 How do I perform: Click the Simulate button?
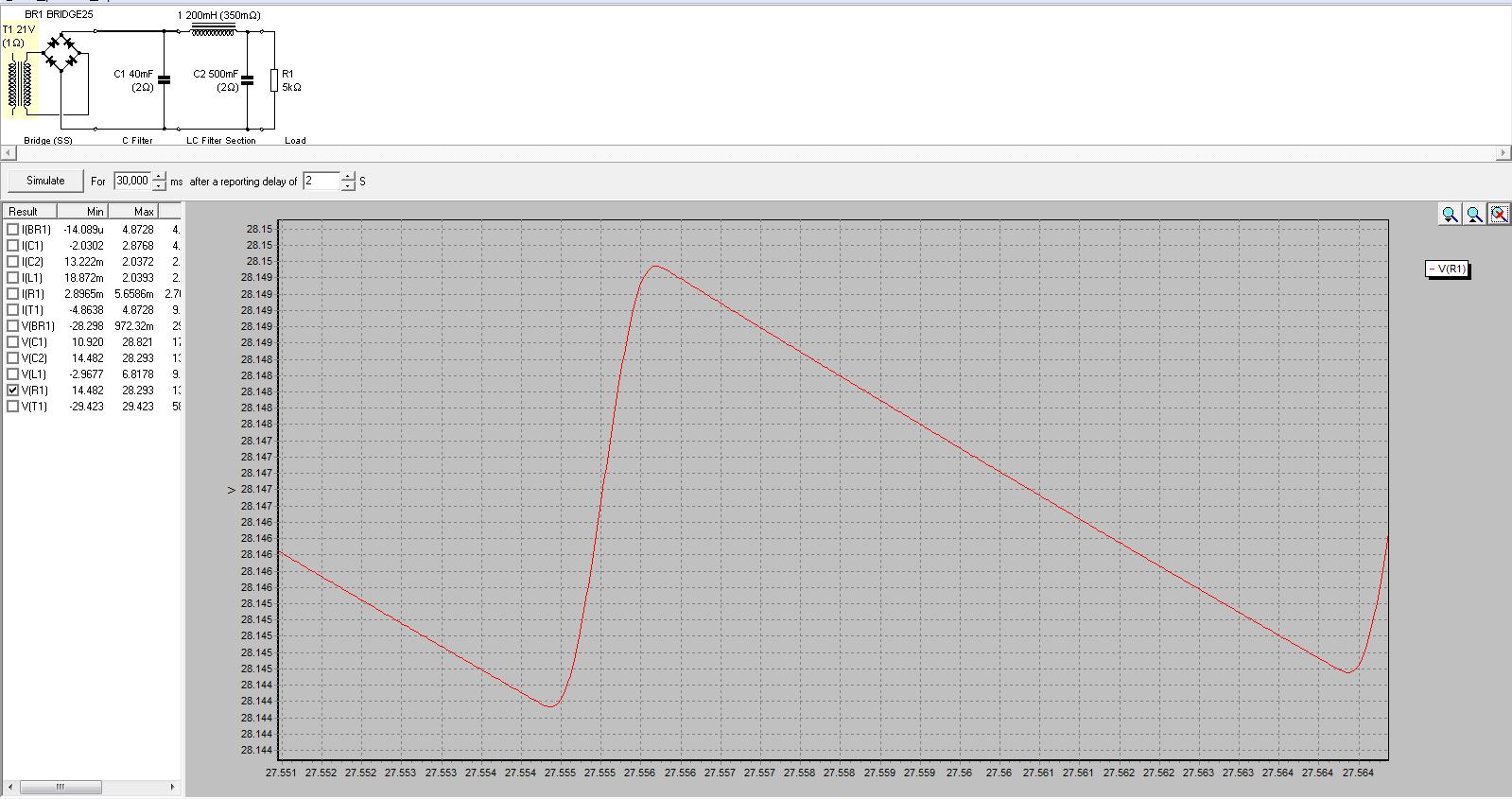(x=45, y=181)
